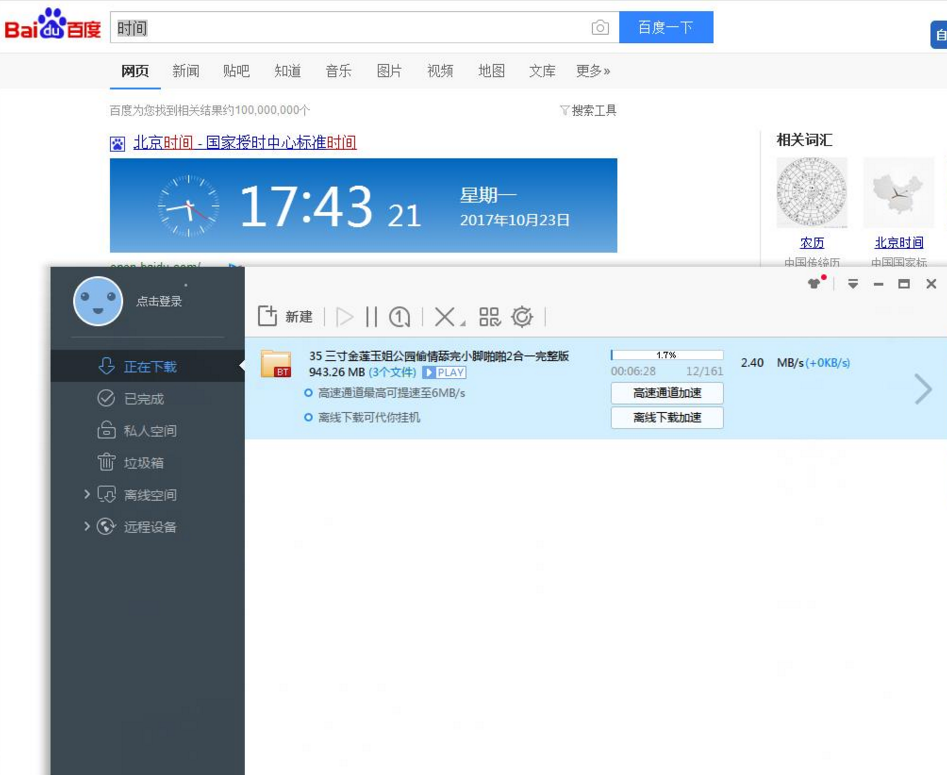The height and width of the screenshot is (775, 947).
Task: Maximize the Xunlei window
Action: pyautogui.click(x=904, y=283)
